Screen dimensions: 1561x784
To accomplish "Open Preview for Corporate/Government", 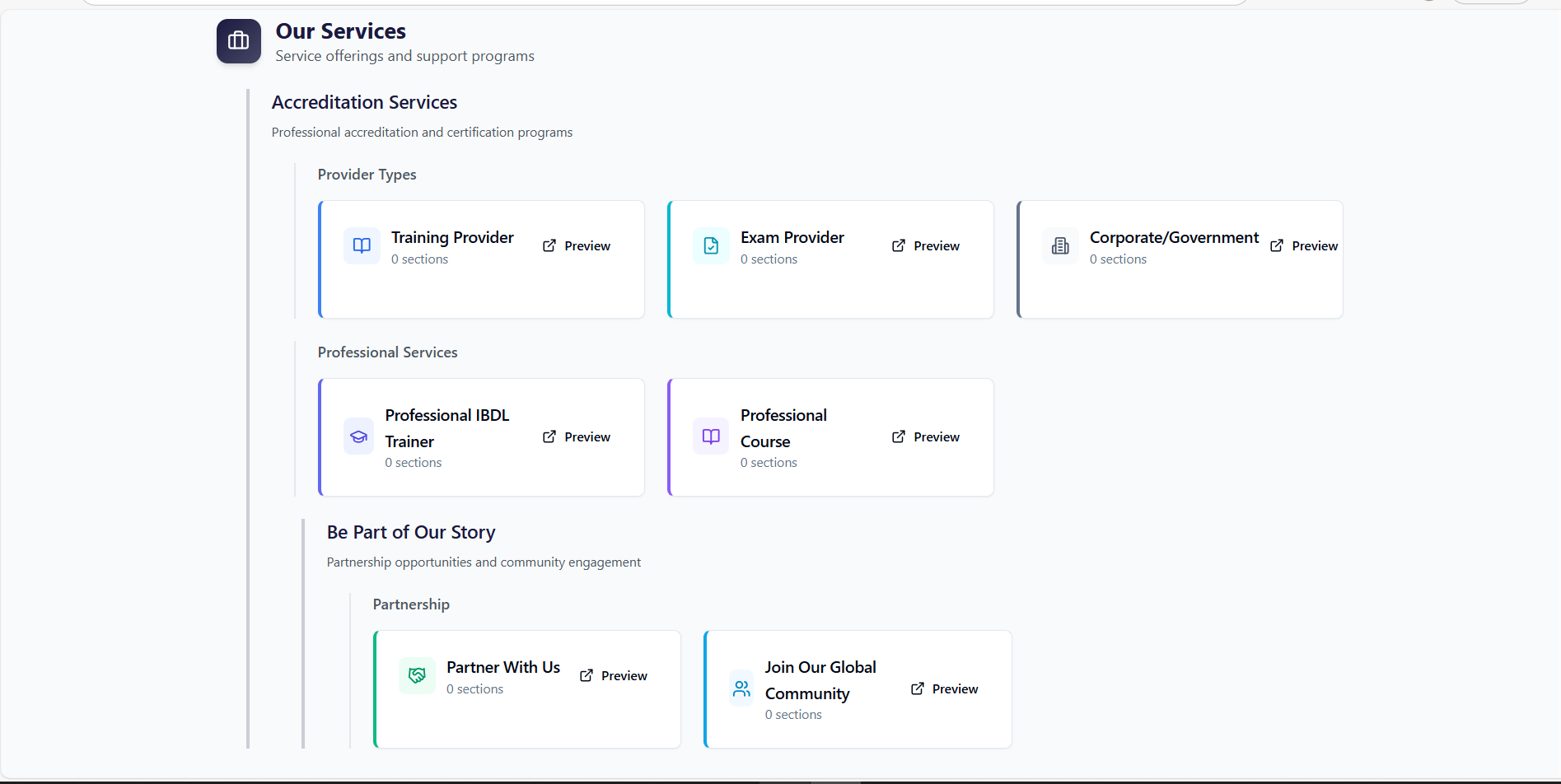I will 1304,245.
